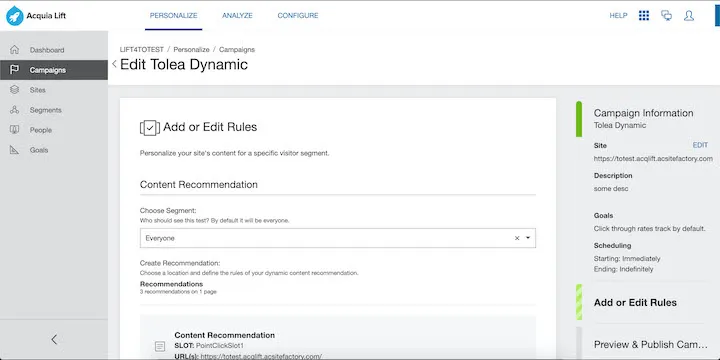Click the Sites layers icon

pyautogui.click(x=15, y=90)
